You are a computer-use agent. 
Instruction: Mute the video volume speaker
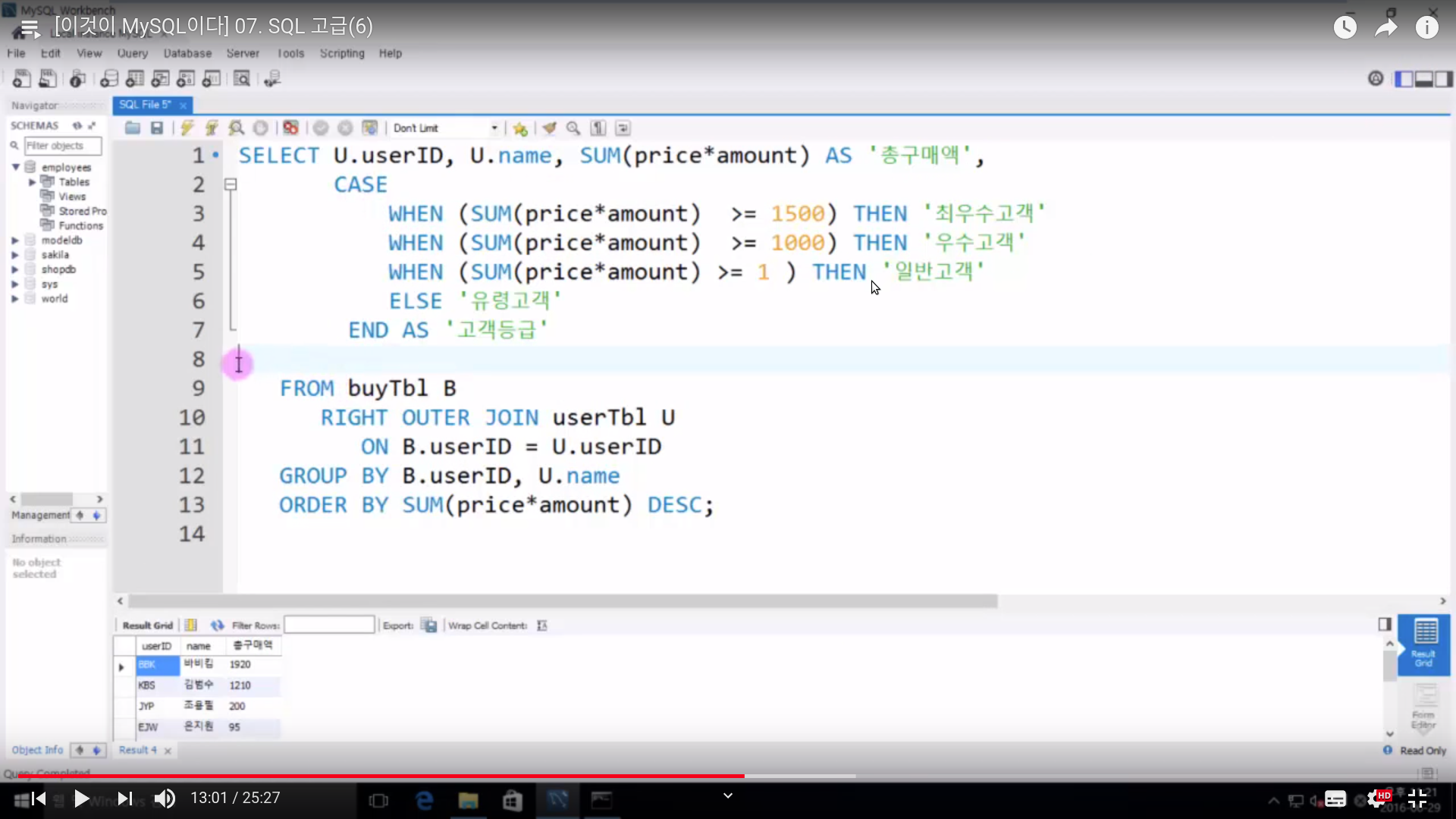click(165, 799)
